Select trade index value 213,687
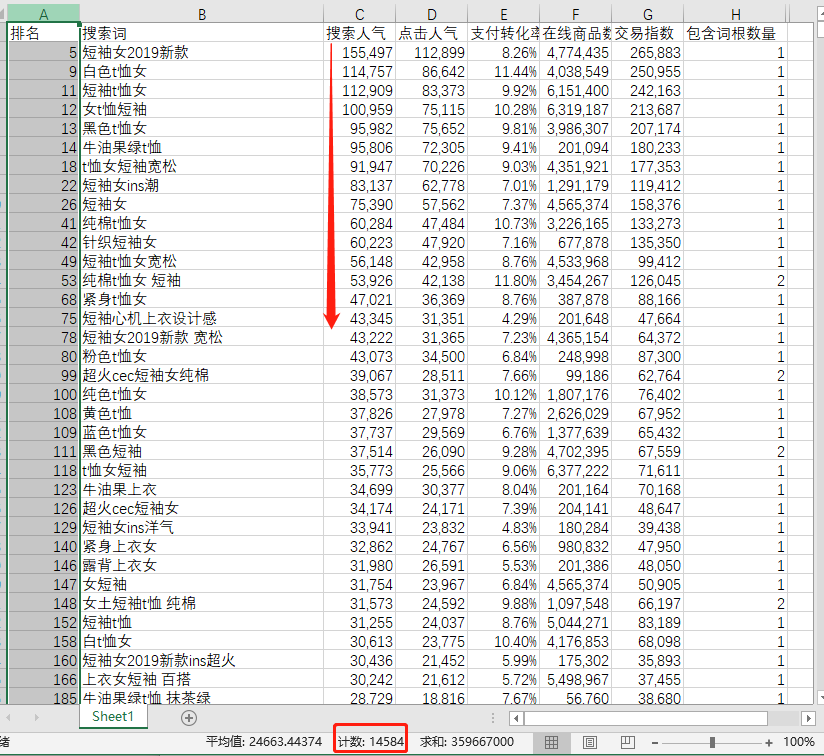The width and height of the screenshot is (824, 756). click(x=647, y=109)
